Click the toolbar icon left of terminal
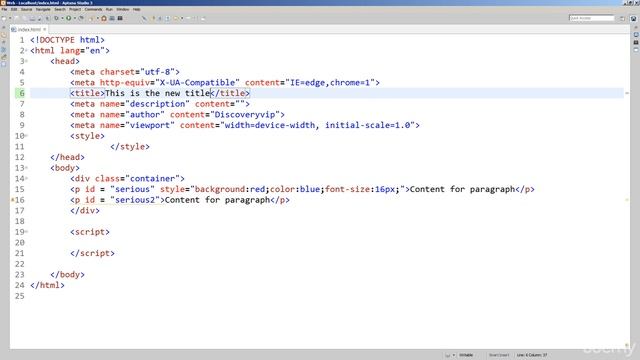The height and width of the screenshot is (360, 640). point(112,18)
